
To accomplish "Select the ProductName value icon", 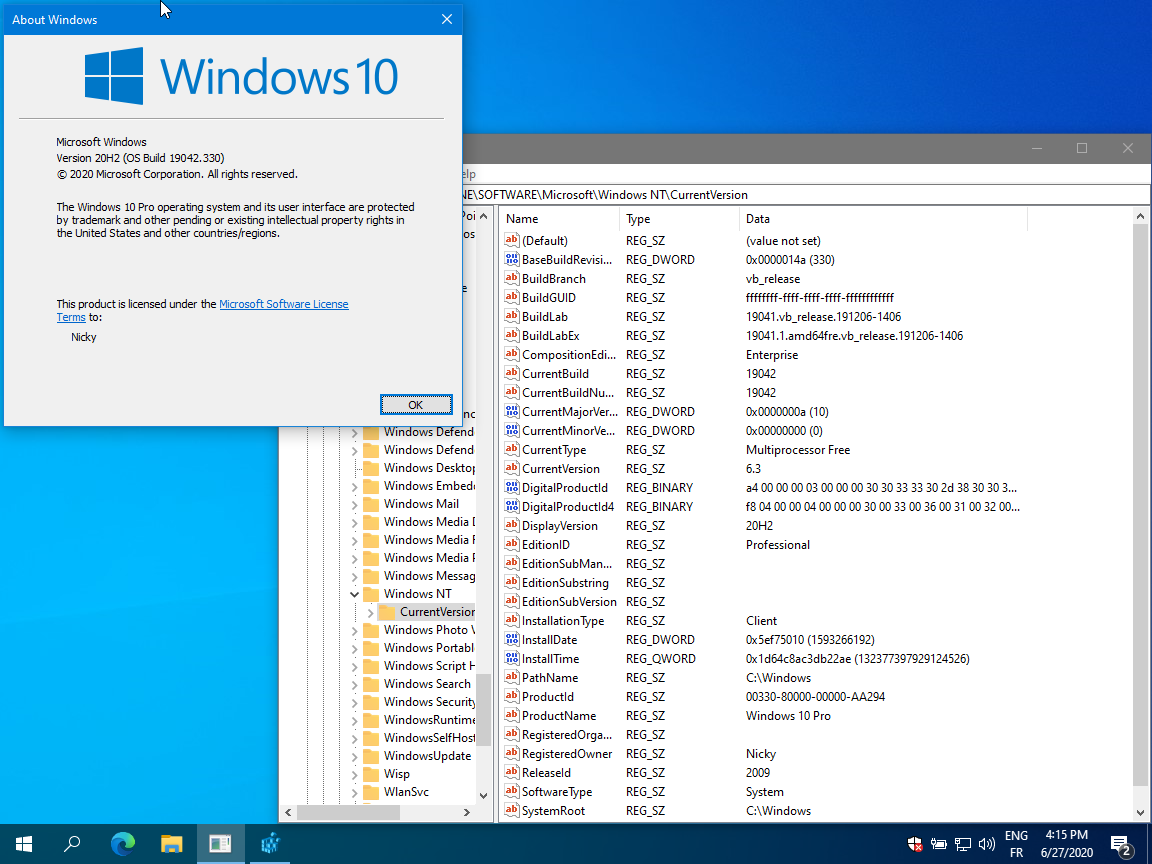I will pos(512,716).
